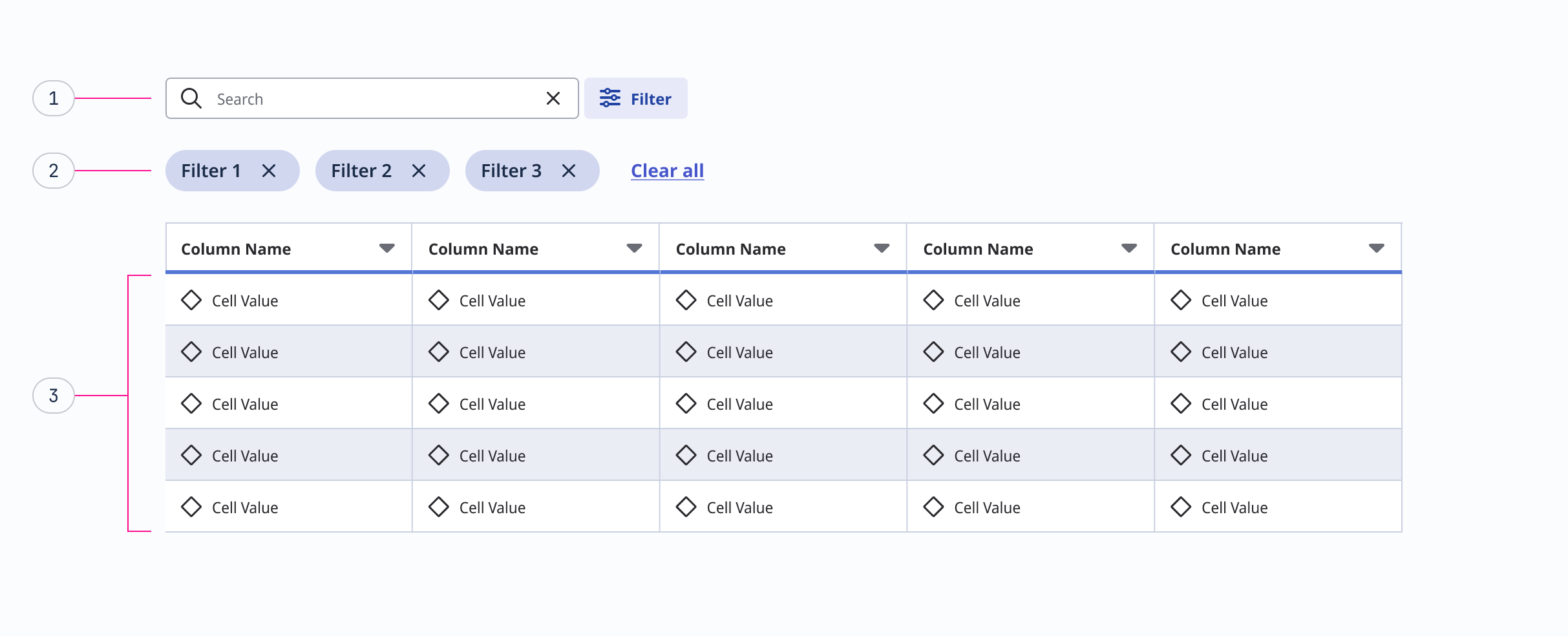Image resolution: width=1568 pixels, height=636 pixels.
Task: Click the diamond icon in first table row
Action: [x=191, y=300]
